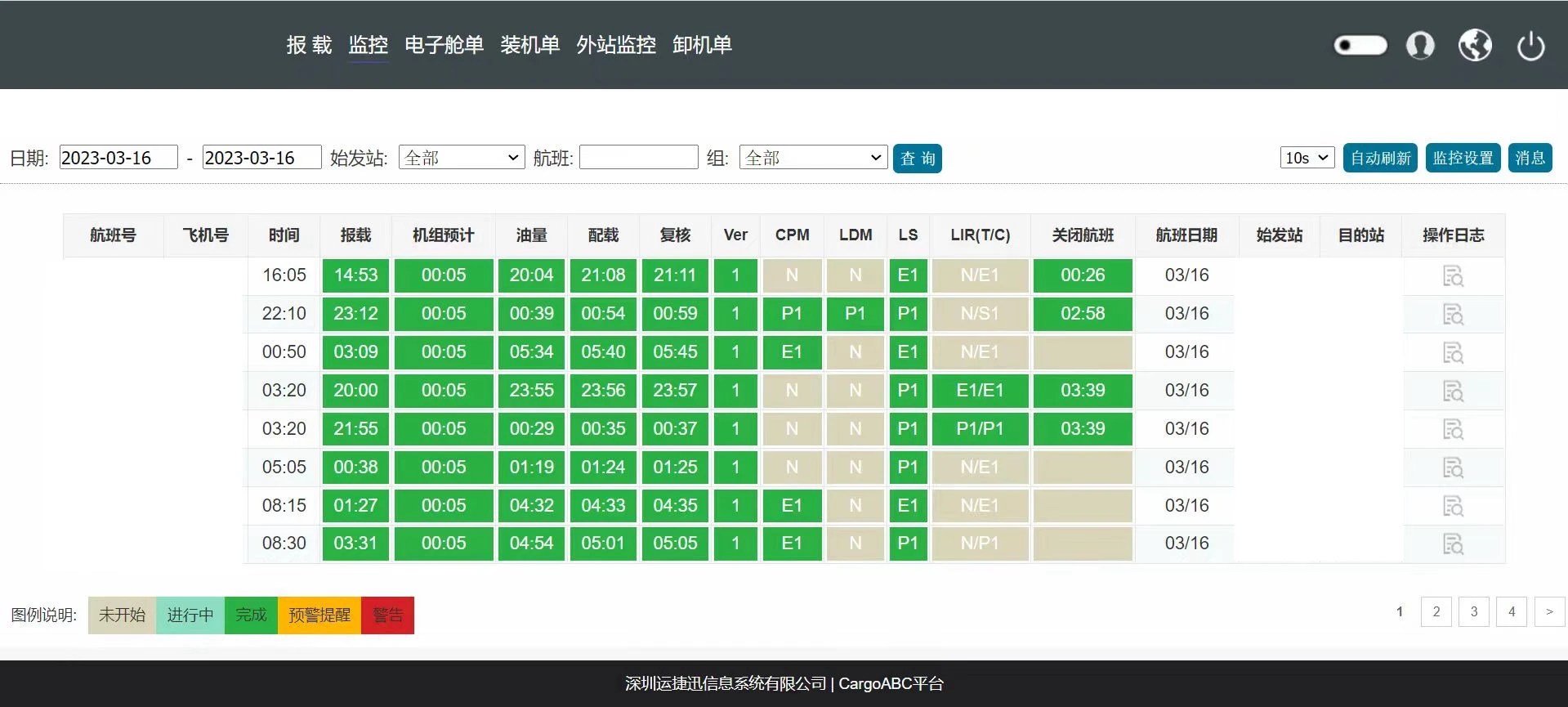
Task: Click the 操作日志 column header
Action: pyautogui.click(x=1453, y=235)
